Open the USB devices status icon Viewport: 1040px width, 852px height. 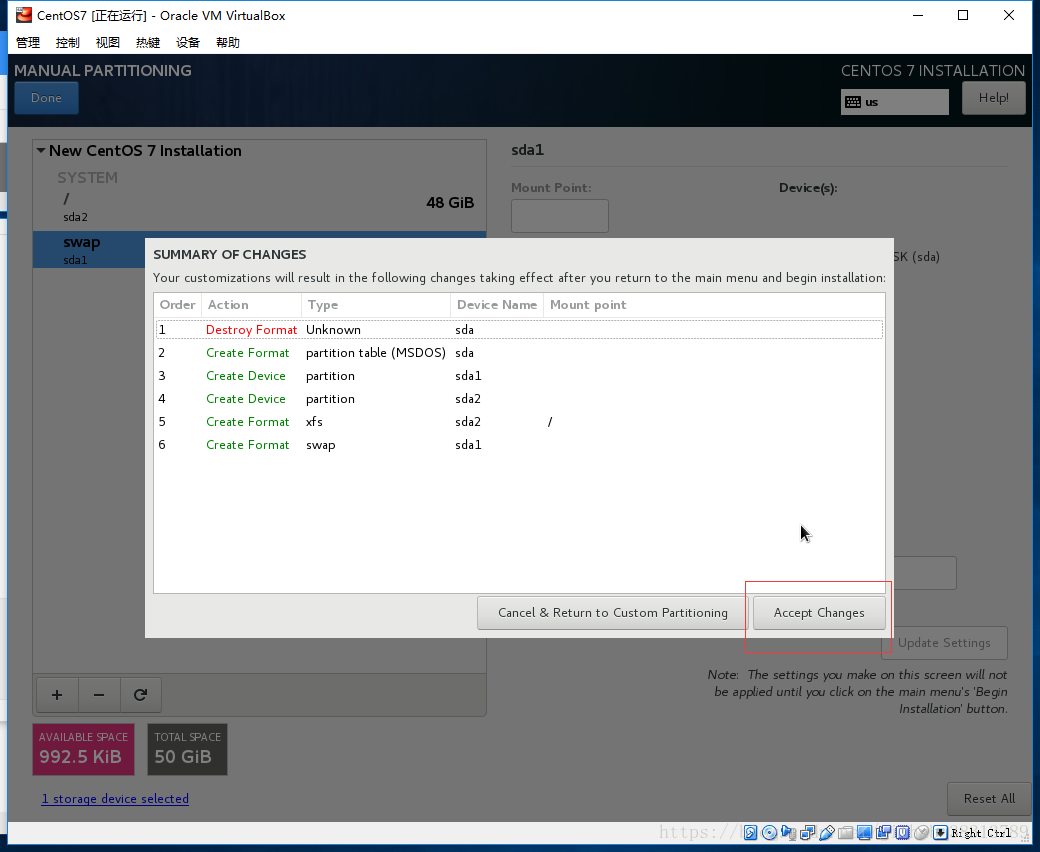click(x=826, y=833)
